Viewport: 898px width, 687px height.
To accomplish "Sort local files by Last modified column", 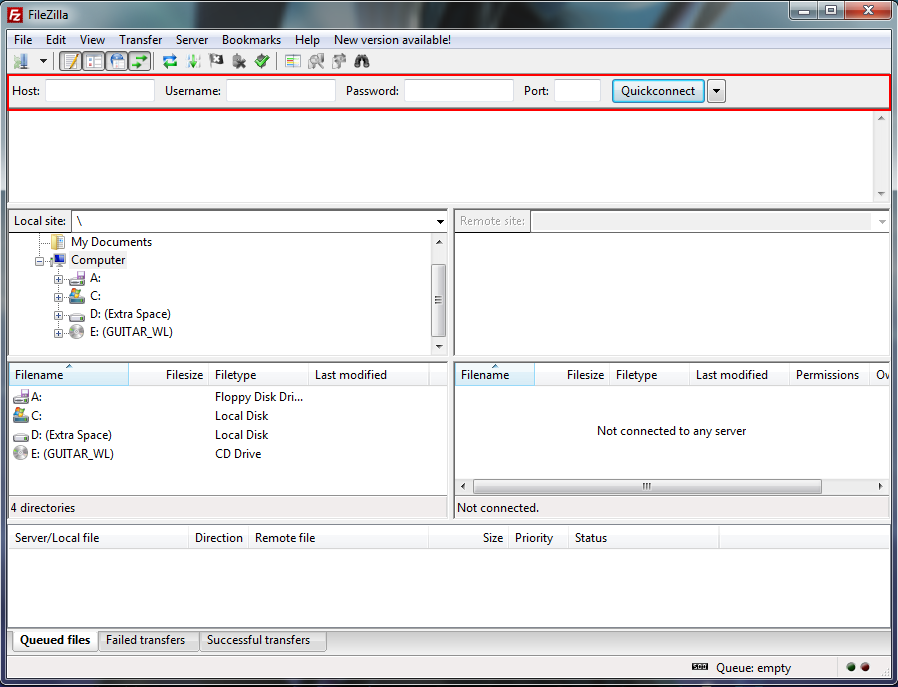I will (369, 374).
